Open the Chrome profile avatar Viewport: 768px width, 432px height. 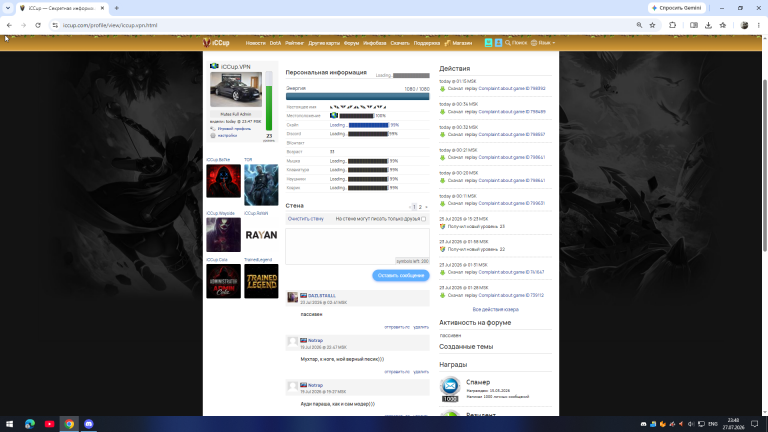coord(744,25)
